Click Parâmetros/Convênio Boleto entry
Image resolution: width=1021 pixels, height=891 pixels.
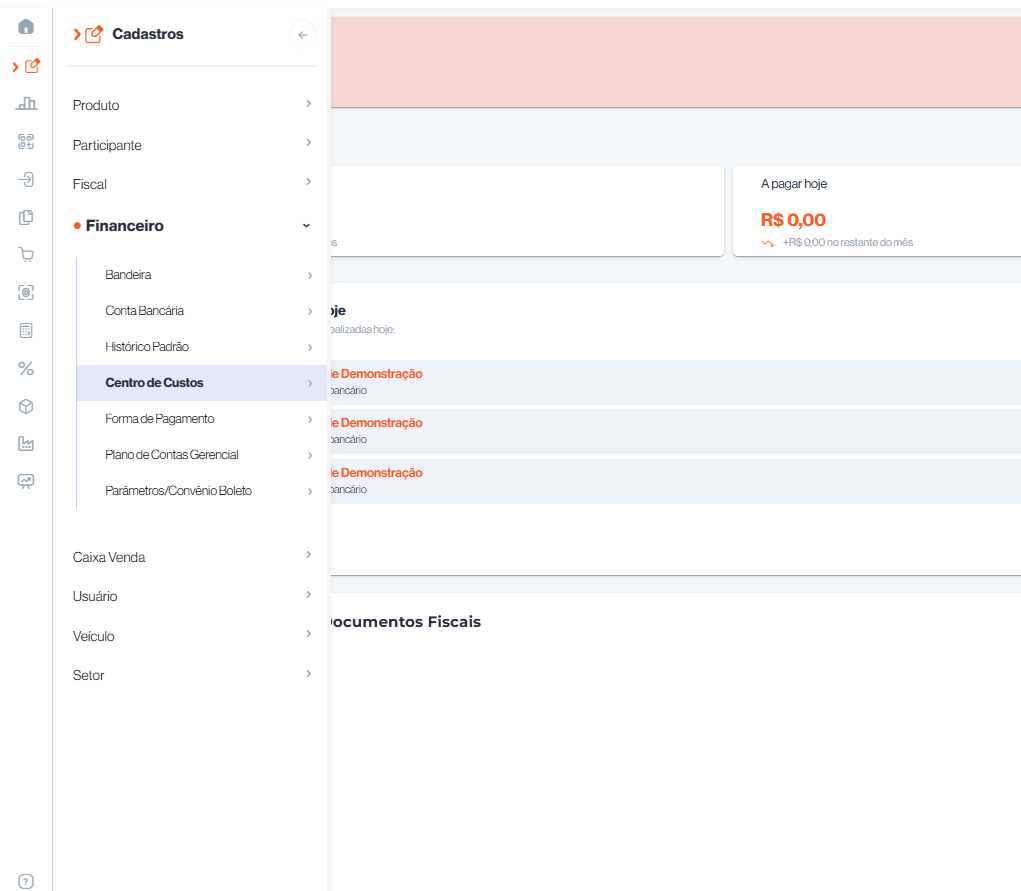(200, 491)
